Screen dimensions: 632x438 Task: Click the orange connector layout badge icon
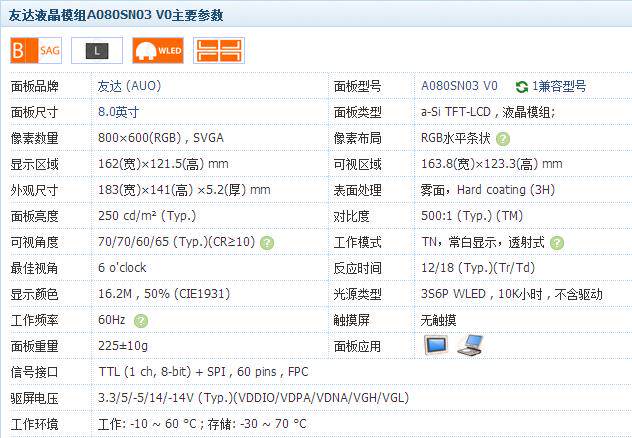coord(219,50)
